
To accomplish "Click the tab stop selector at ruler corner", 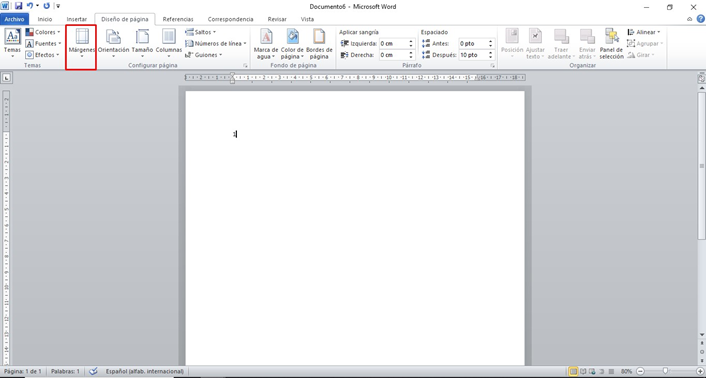I will 6,78.
